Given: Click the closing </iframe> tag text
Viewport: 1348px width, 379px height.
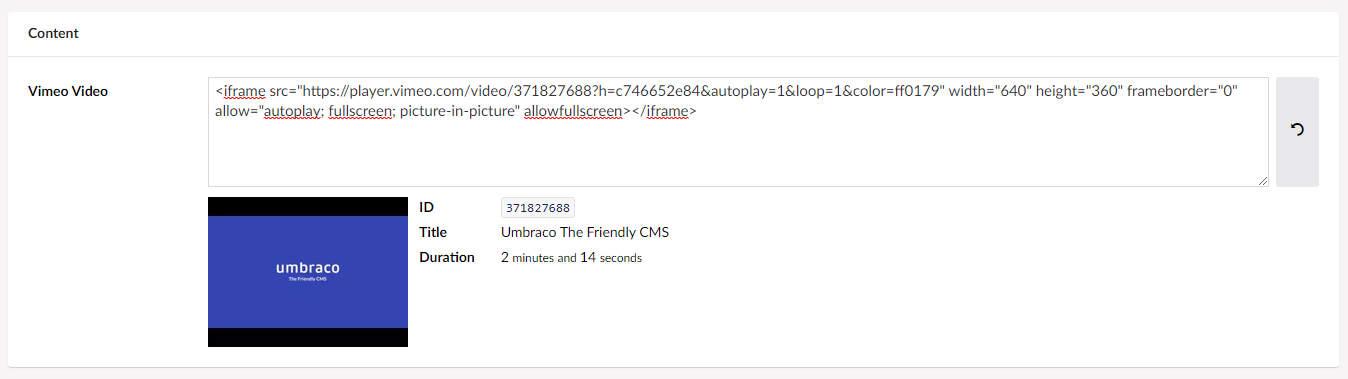Looking at the screenshot, I should pyautogui.click(x=664, y=111).
